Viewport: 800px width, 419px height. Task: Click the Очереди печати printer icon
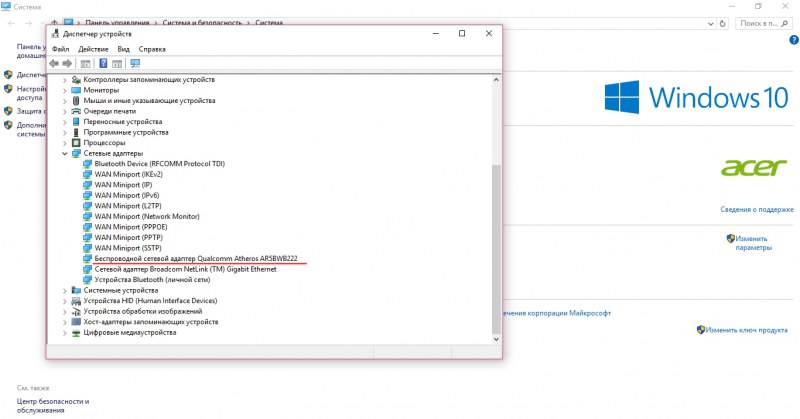coord(76,111)
